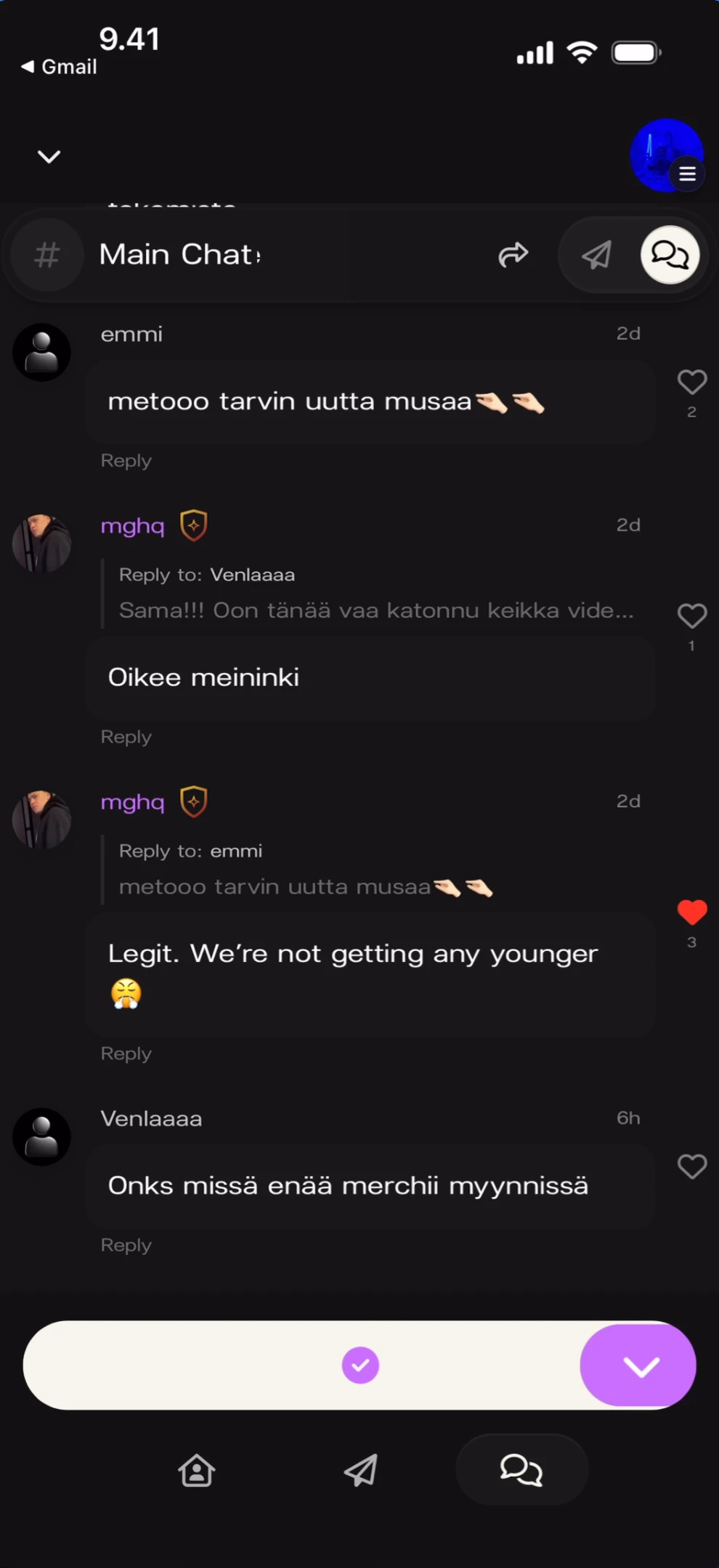The image size is (719, 1568).
Task: Unlike mghq's 'Legit' message red heart
Action: point(691,912)
